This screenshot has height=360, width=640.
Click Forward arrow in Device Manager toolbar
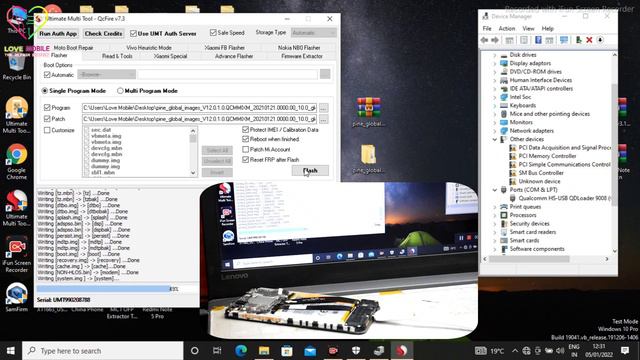(495, 40)
